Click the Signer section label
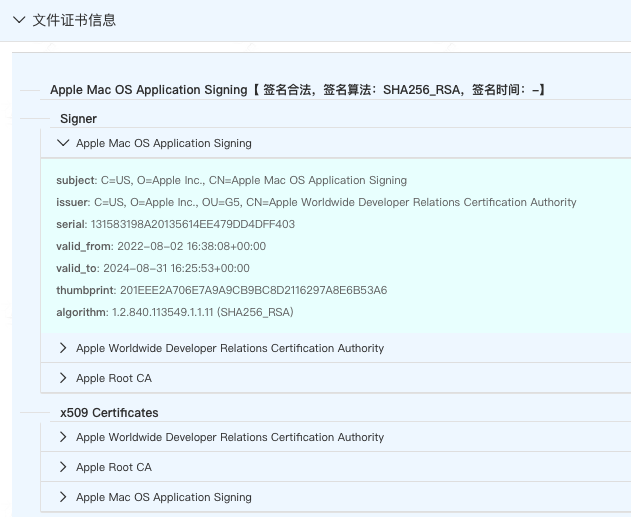This screenshot has width=631, height=517. coord(78,119)
